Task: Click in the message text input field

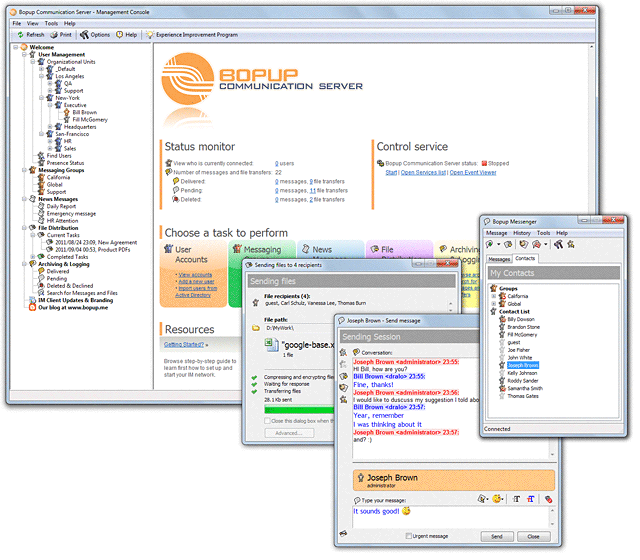Action: point(450,517)
